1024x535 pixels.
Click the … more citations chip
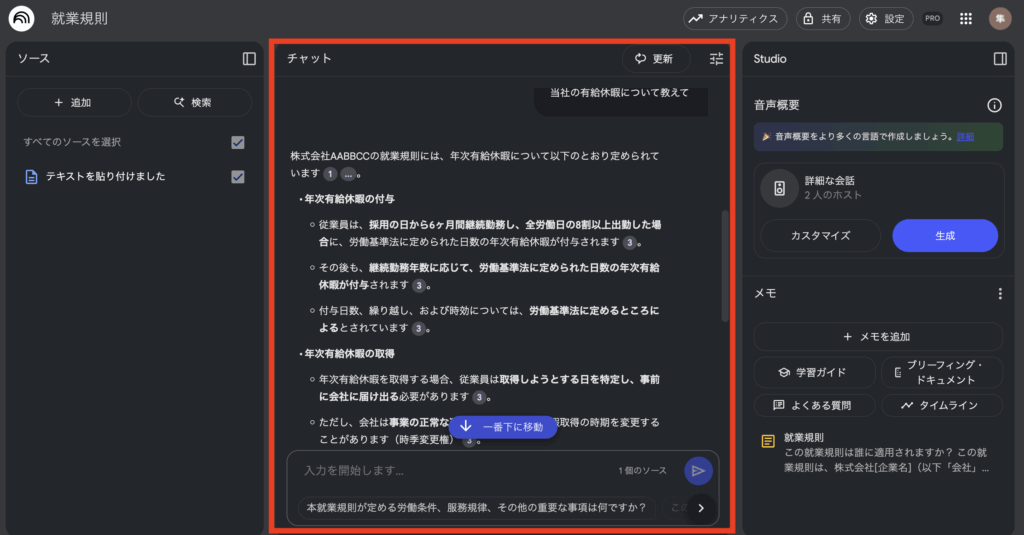(348, 174)
